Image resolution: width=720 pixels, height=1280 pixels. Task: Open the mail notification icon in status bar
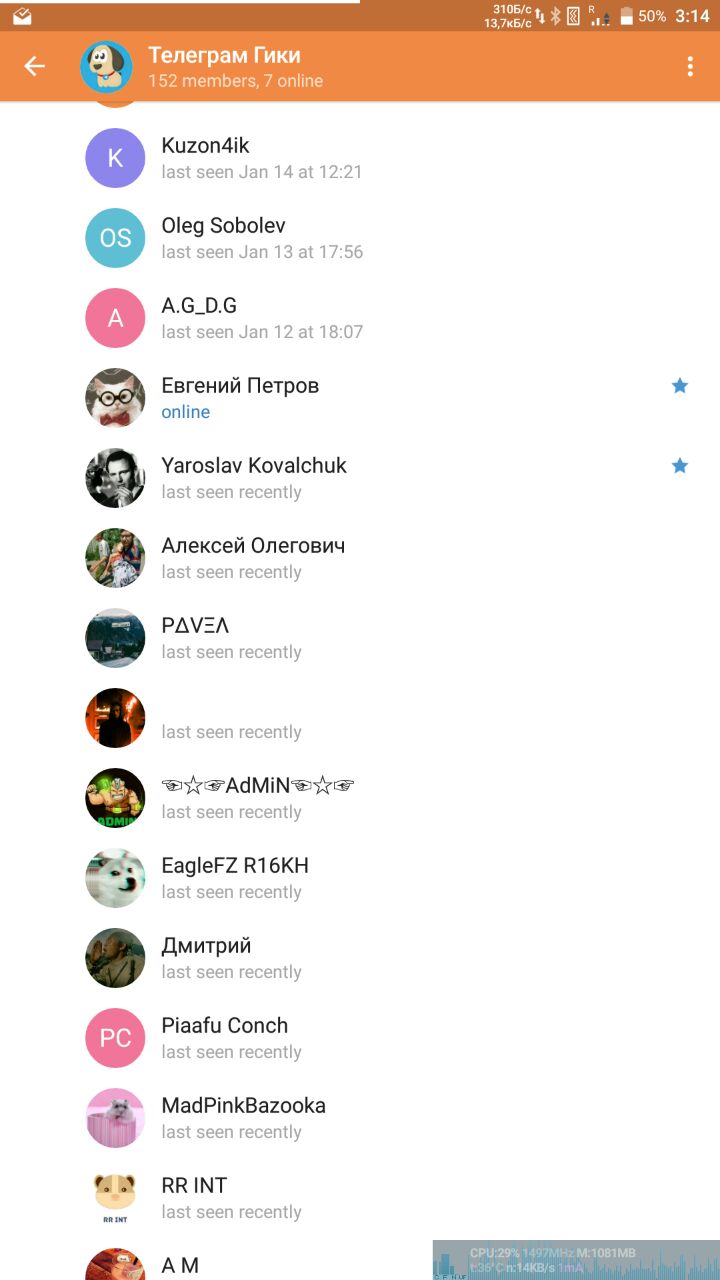pyautogui.click(x=22, y=17)
